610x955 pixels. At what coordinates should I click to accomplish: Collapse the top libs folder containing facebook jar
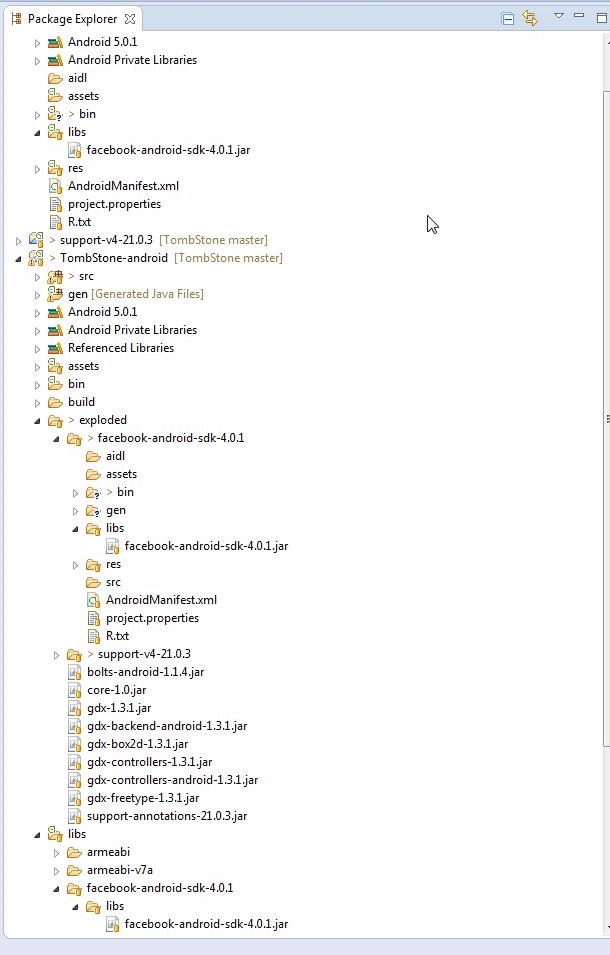coord(37,133)
